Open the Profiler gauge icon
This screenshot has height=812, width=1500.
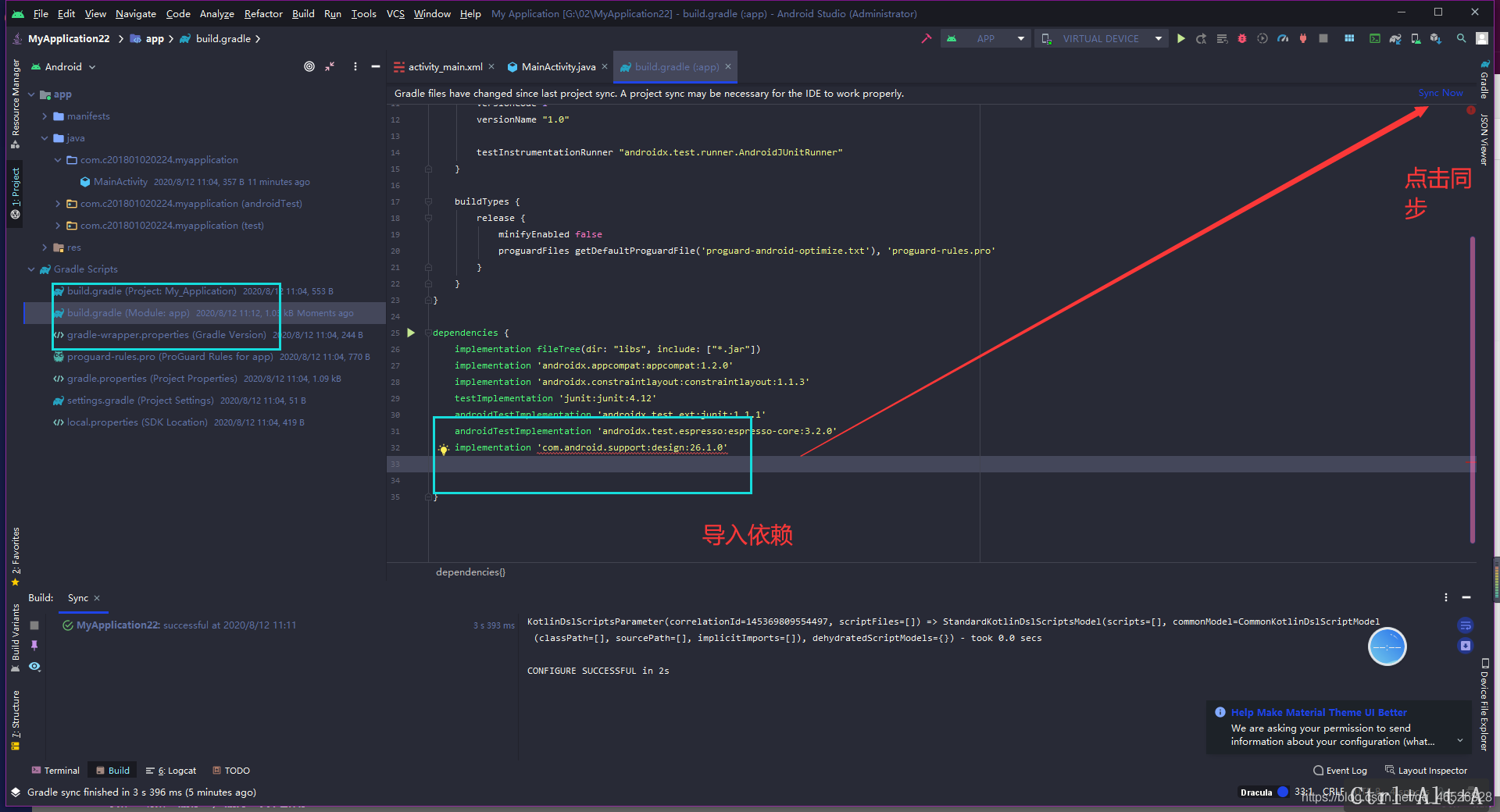(1283, 38)
